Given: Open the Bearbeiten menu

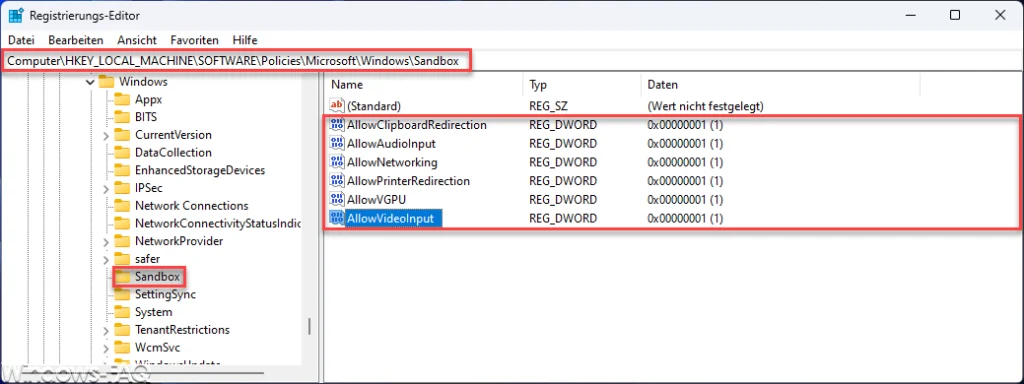Looking at the screenshot, I should (x=76, y=40).
